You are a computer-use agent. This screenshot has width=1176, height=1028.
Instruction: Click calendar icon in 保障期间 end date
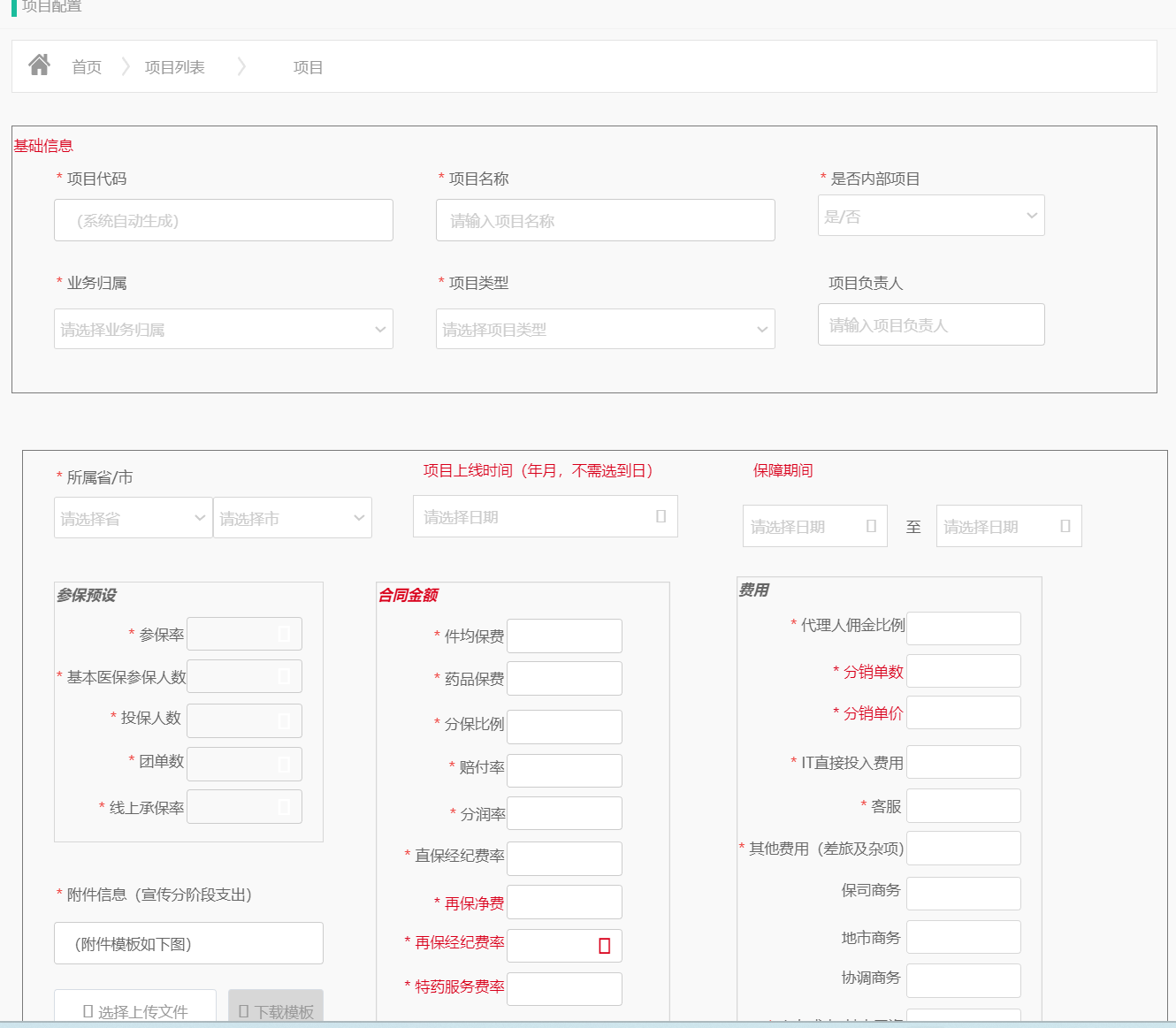point(1065,526)
